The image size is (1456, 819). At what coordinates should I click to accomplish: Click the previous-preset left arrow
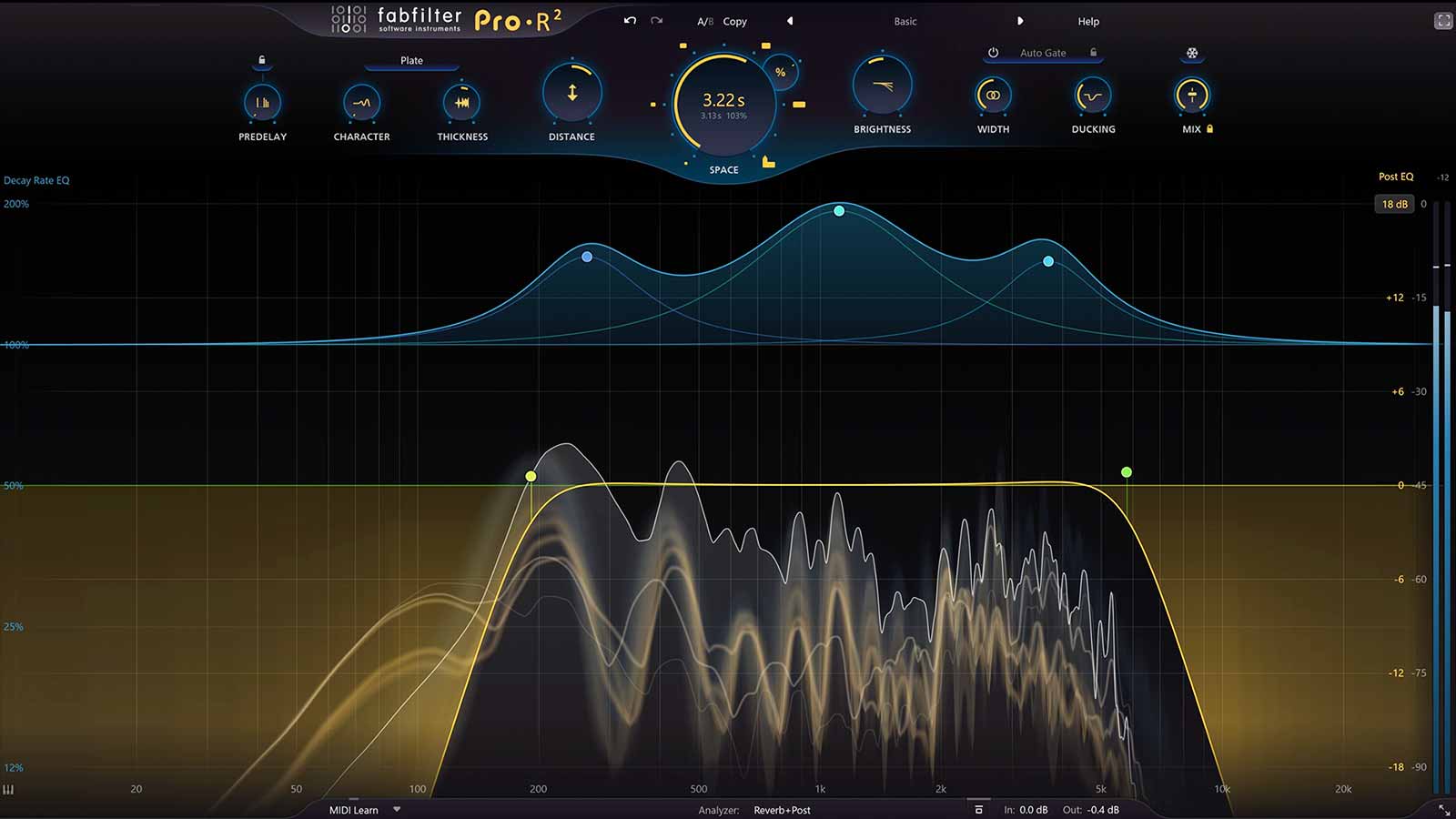(789, 21)
